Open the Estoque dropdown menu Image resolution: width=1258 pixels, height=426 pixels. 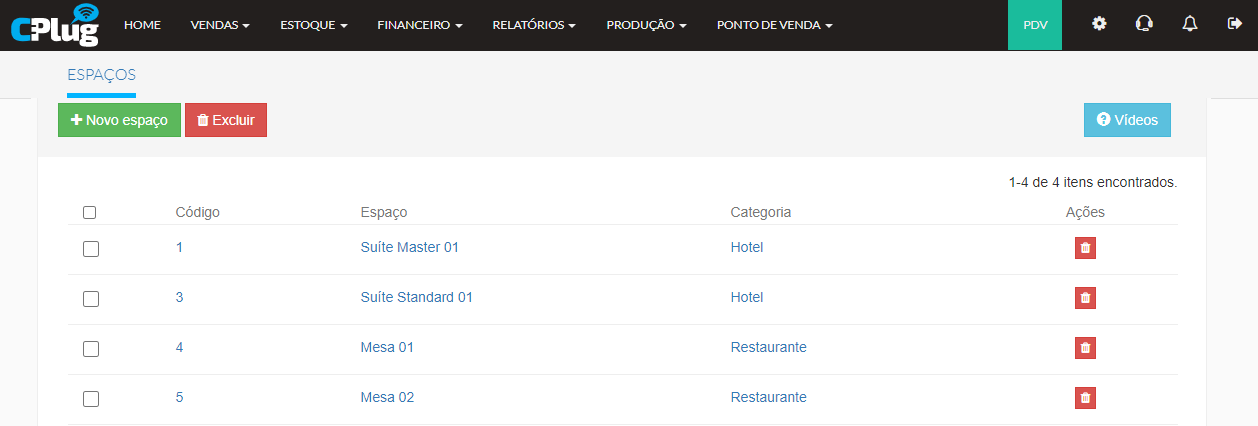(313, 25)
